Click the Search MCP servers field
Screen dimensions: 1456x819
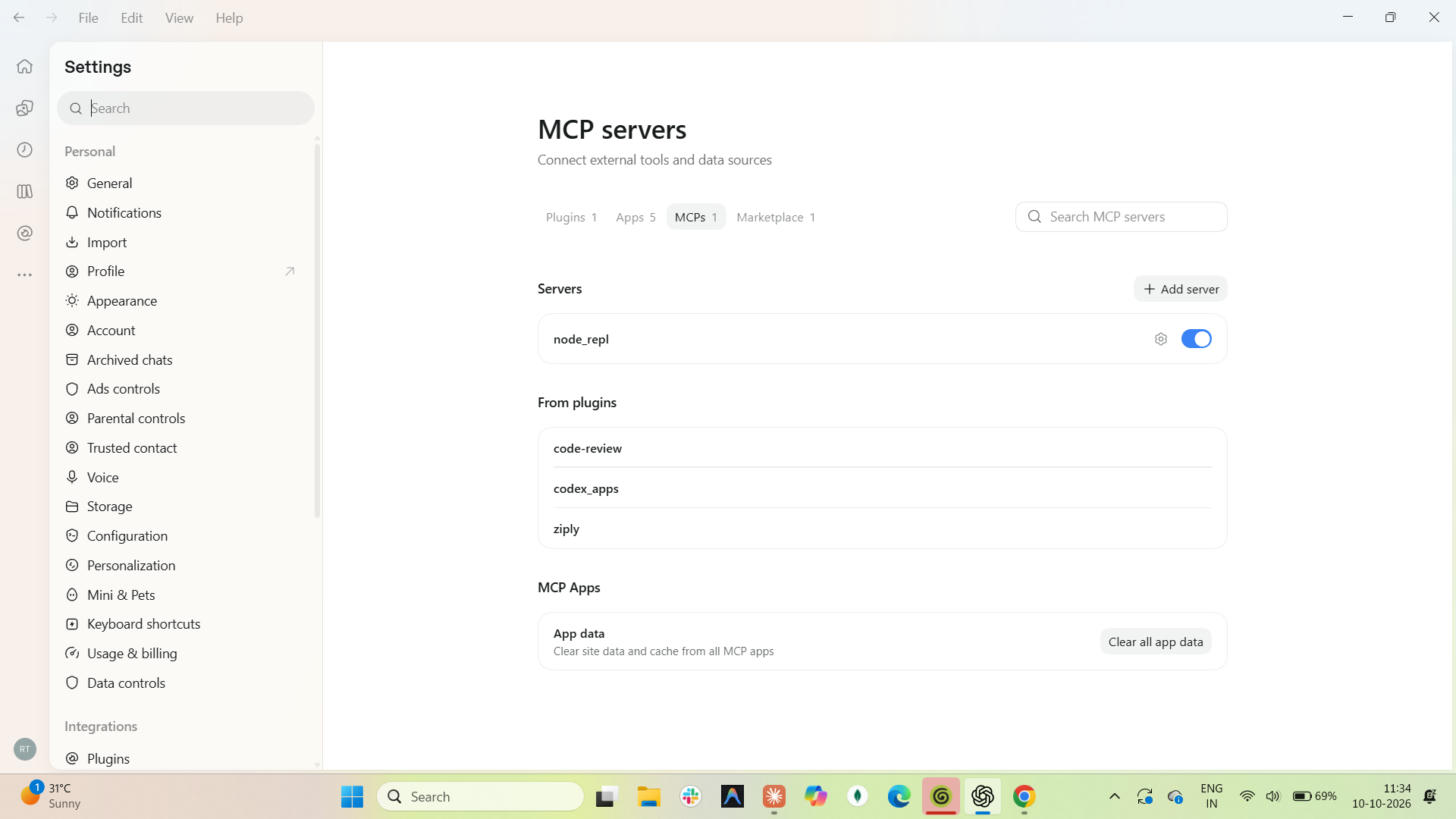click(1121, 217)
